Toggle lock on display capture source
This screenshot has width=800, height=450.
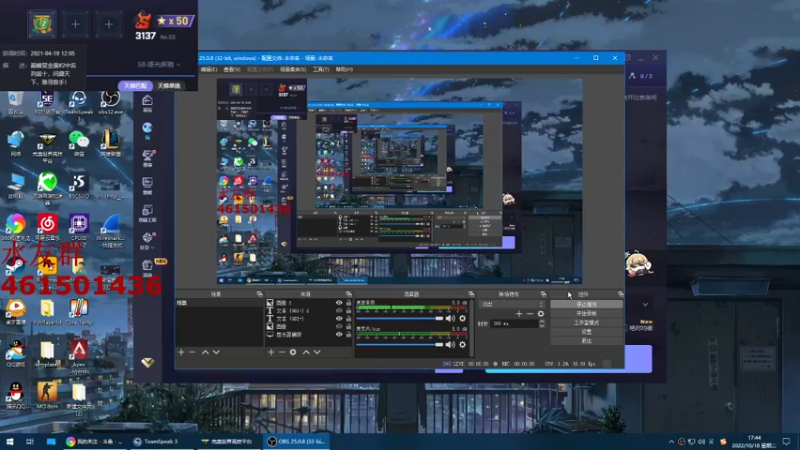348,334
